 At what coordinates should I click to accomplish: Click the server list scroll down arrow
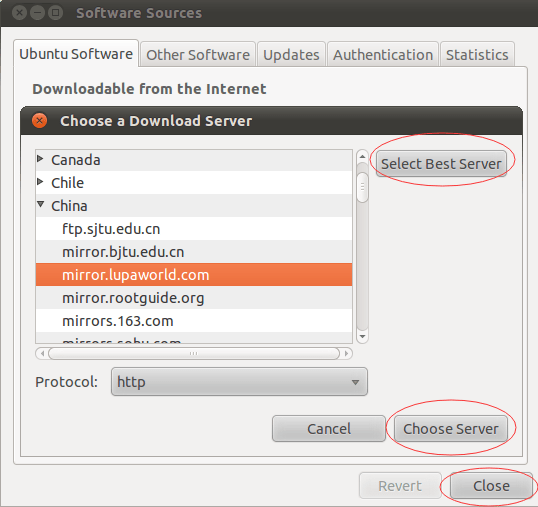tap(362, 337)
